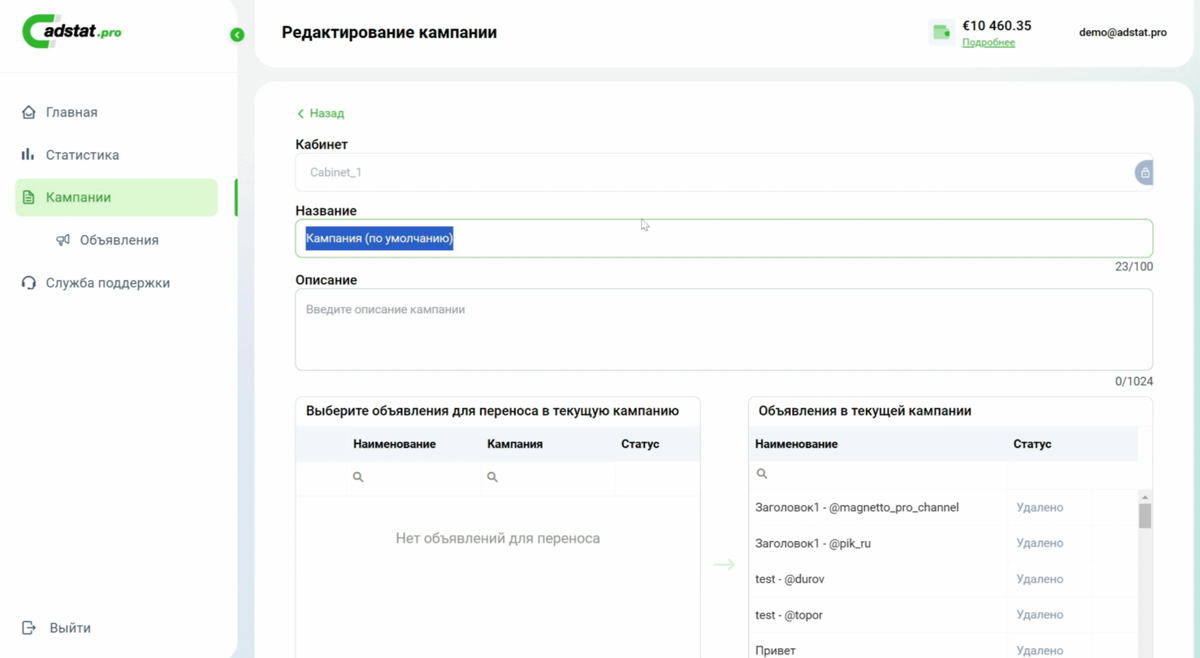Image resolution: width=1200 pixels, height=658 pixels.
Task: Click Выйти to log out
Action: pos(70,628)
